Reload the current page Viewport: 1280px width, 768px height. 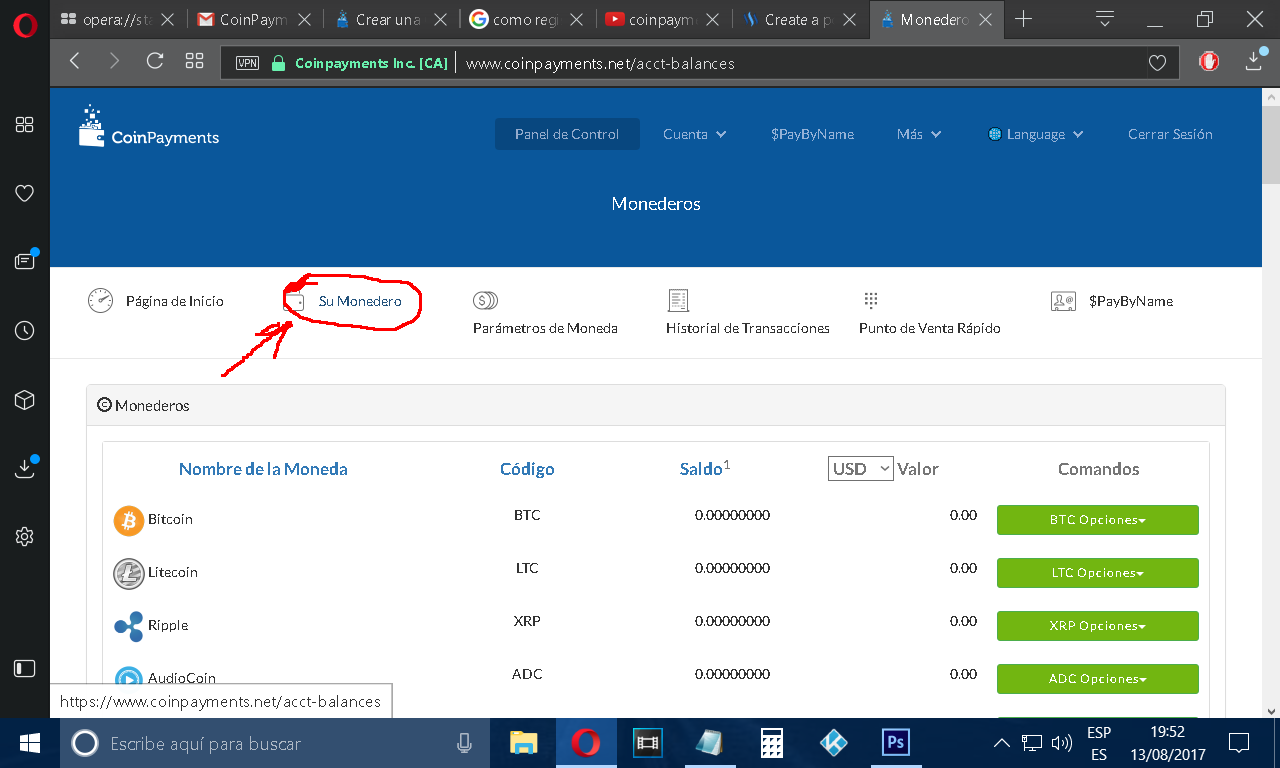(x=155, y=61)
